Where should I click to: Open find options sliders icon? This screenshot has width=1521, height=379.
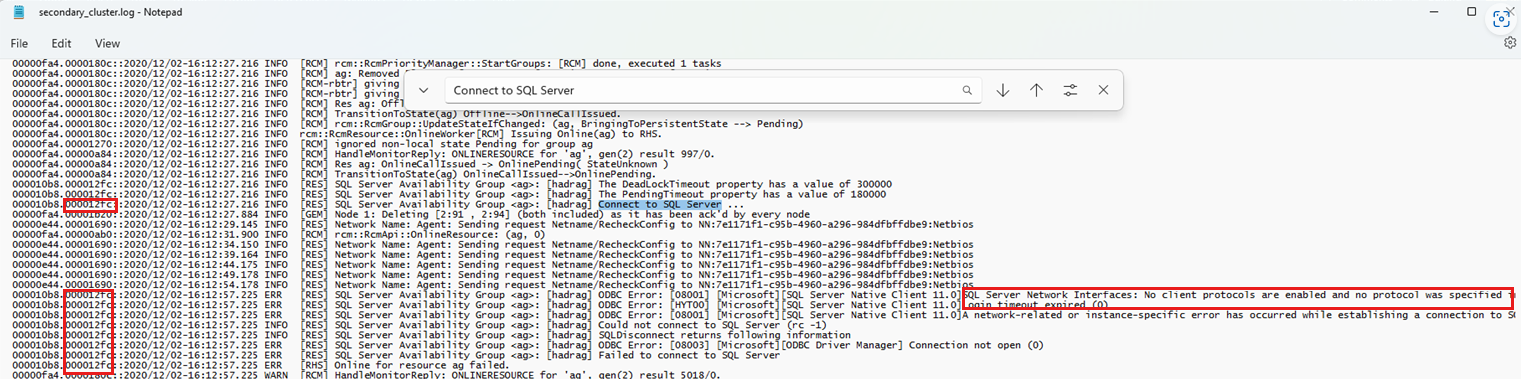coord(1070,90)
